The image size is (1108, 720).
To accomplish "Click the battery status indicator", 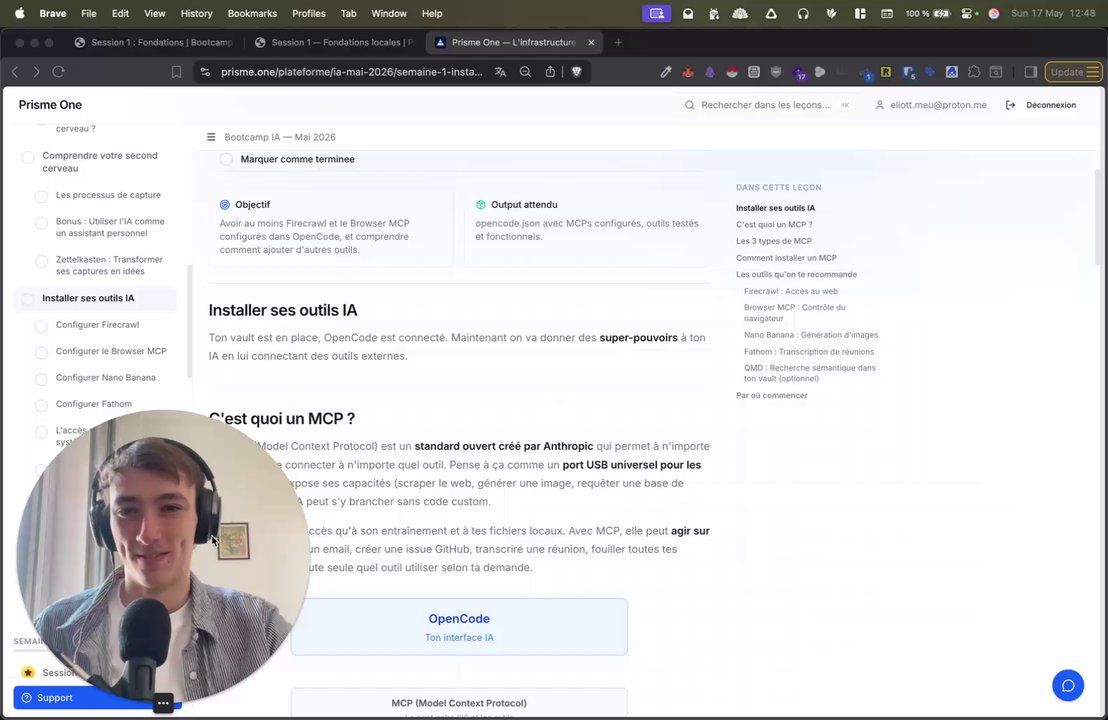I will [x=927, y=13].
